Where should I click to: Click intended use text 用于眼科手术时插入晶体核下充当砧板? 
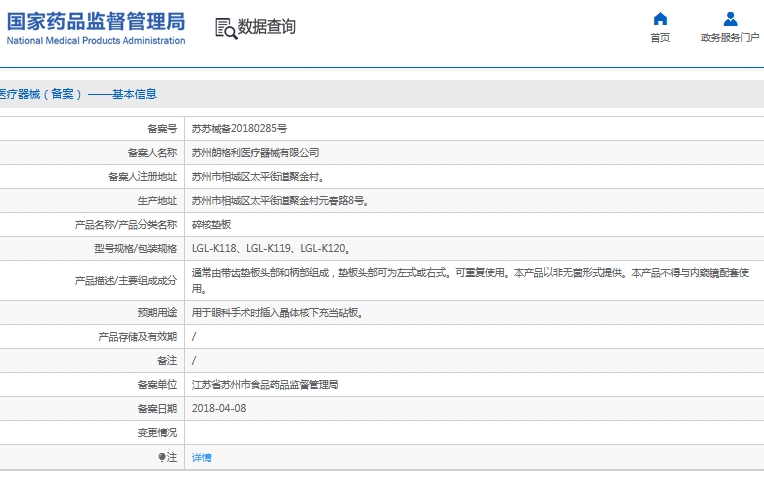coord(277,313)
